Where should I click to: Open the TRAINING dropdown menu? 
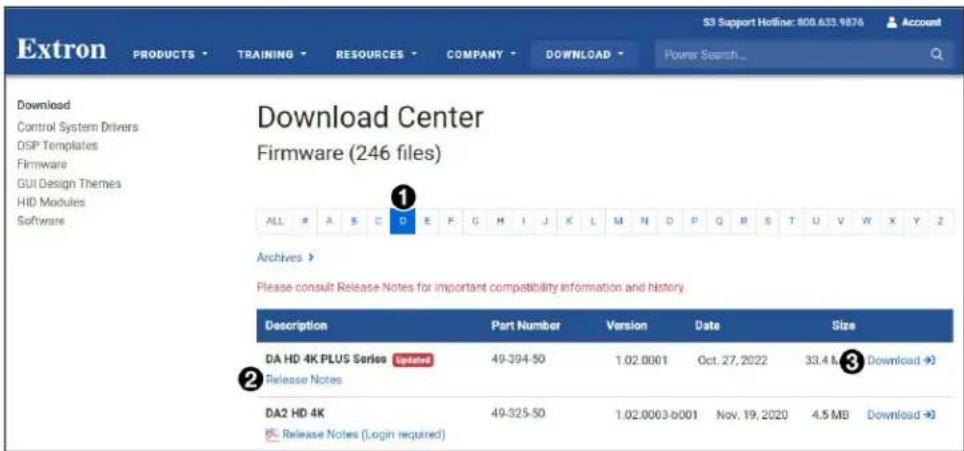click(272, 55)
